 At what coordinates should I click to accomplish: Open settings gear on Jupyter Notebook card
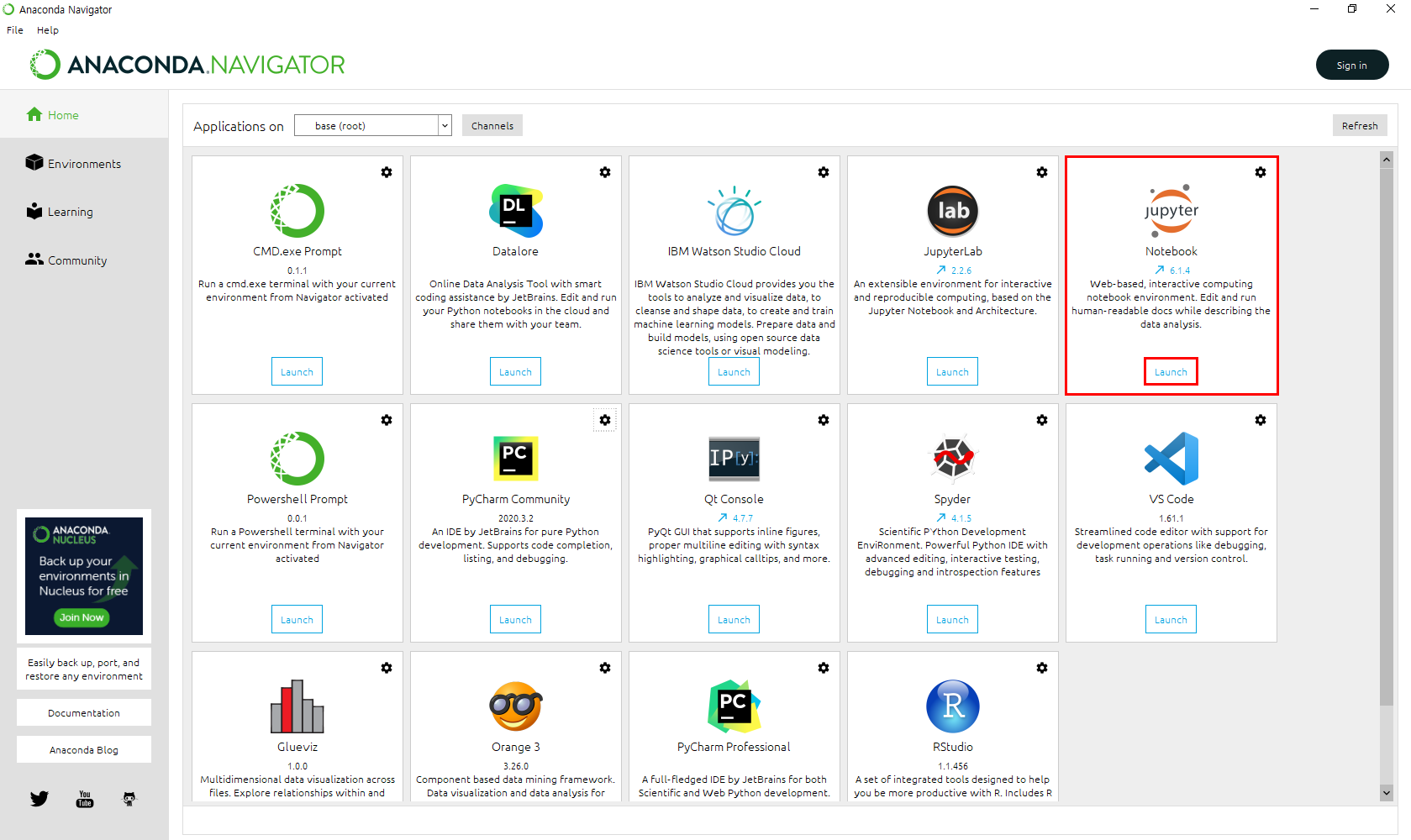(1261, 172)
